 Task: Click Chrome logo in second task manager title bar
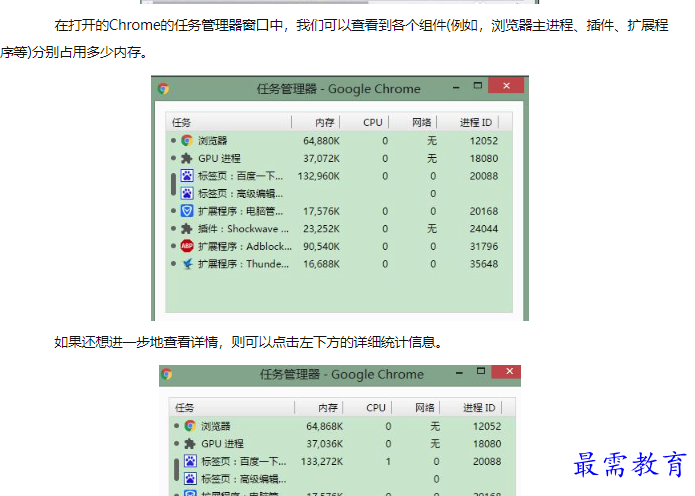(x=167, y=375)
